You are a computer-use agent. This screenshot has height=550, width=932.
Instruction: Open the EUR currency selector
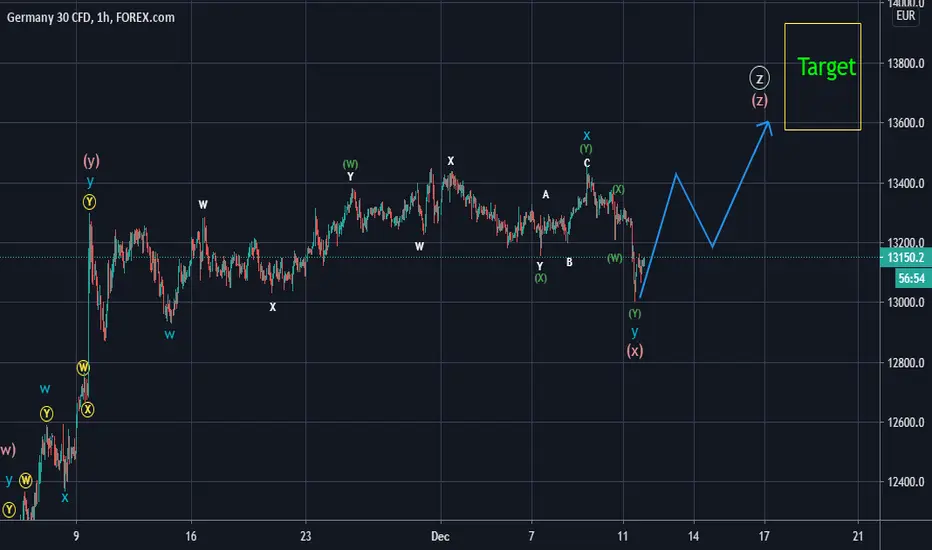coord(905,16)
